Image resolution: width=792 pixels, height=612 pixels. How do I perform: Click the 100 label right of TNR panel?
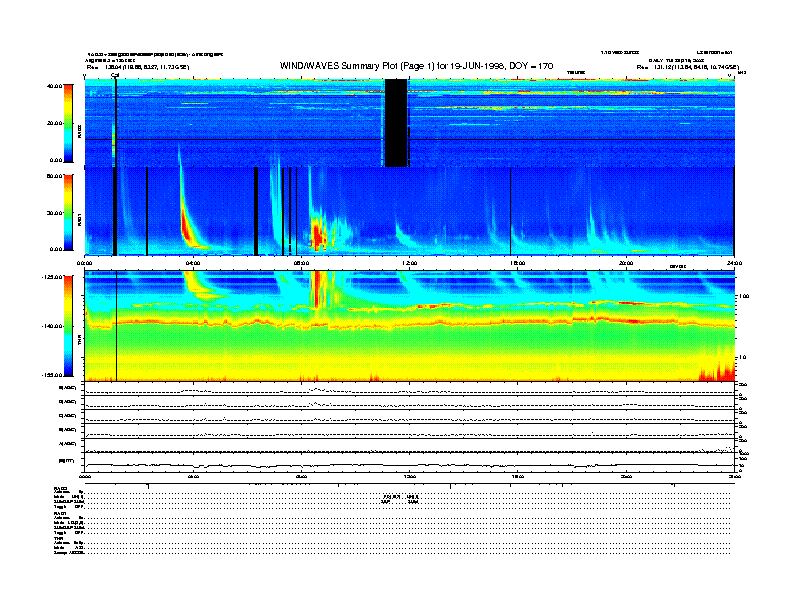744,296
